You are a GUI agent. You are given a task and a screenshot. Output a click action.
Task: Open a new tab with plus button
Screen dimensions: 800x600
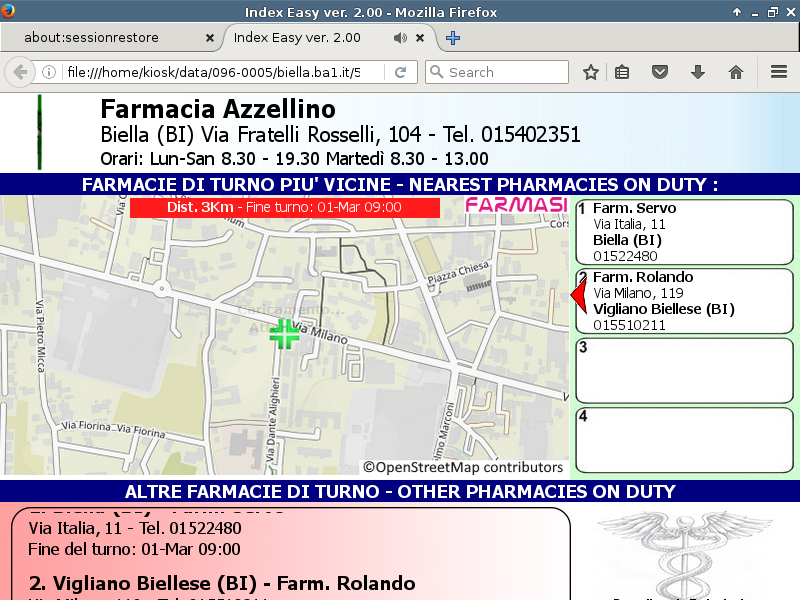click(x=453, y=38)
